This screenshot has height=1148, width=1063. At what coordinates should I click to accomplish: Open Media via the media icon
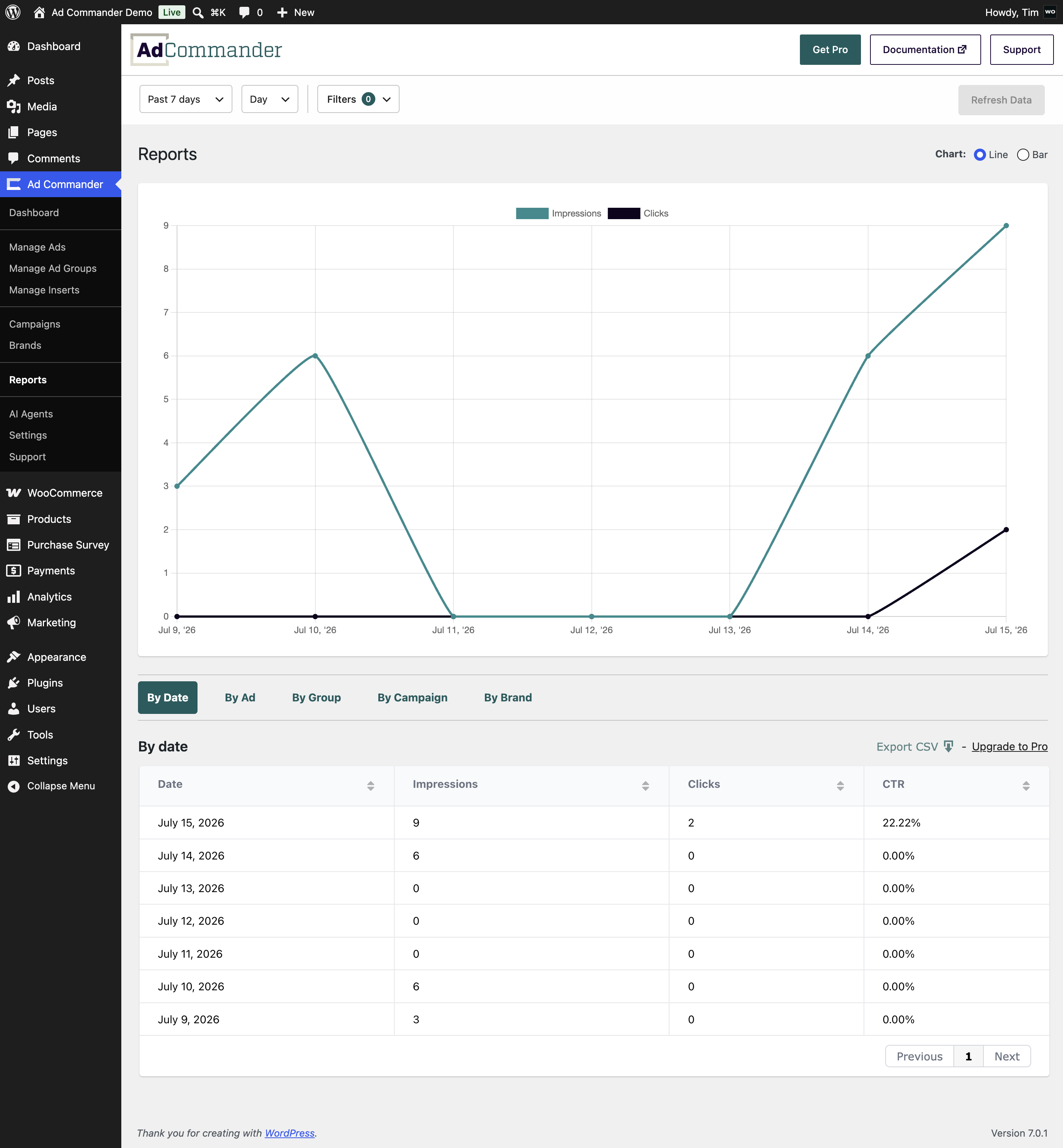(x=14, y=107)
